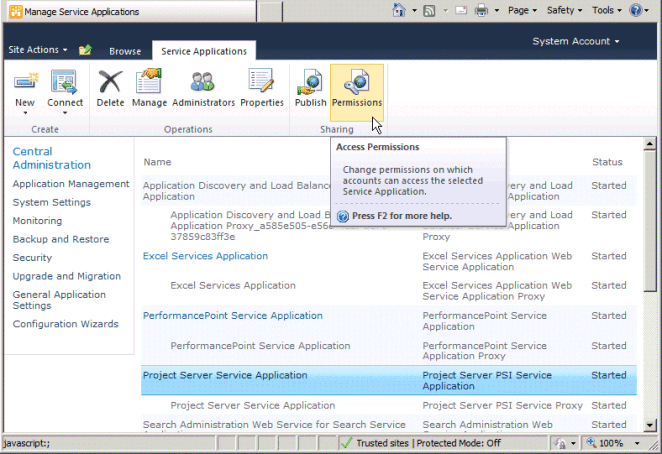
Task: Open the Page menu dropdown
Action: pyautogui.click(x=522, y=10)
